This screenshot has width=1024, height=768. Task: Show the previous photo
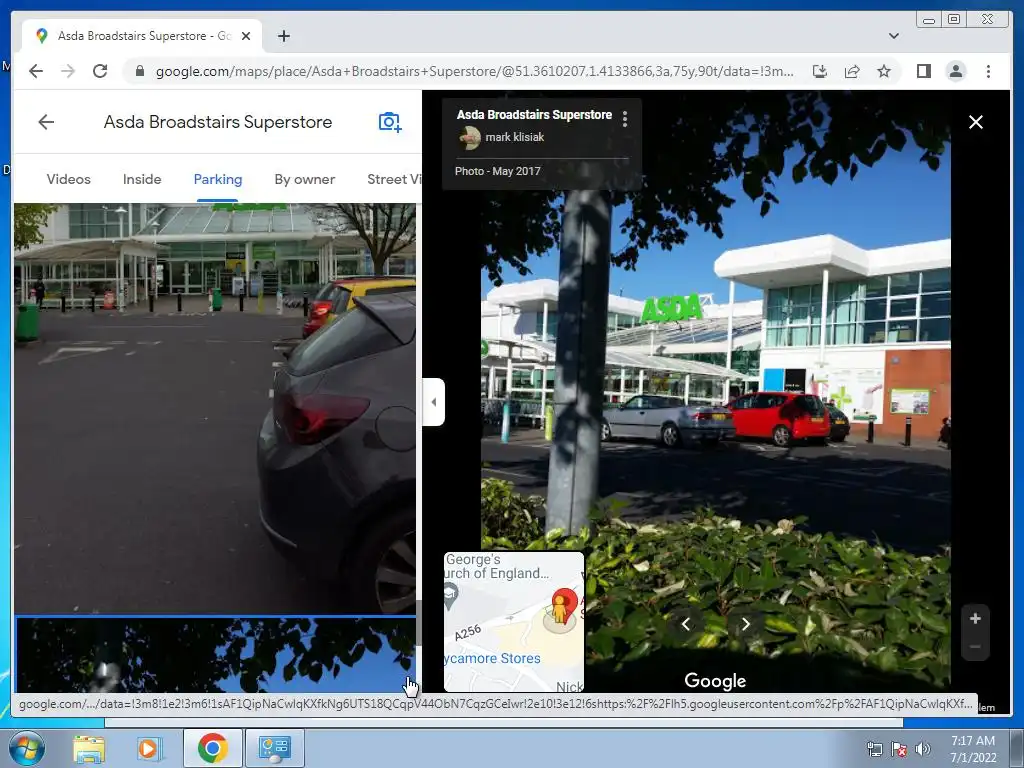pos(686,624)
